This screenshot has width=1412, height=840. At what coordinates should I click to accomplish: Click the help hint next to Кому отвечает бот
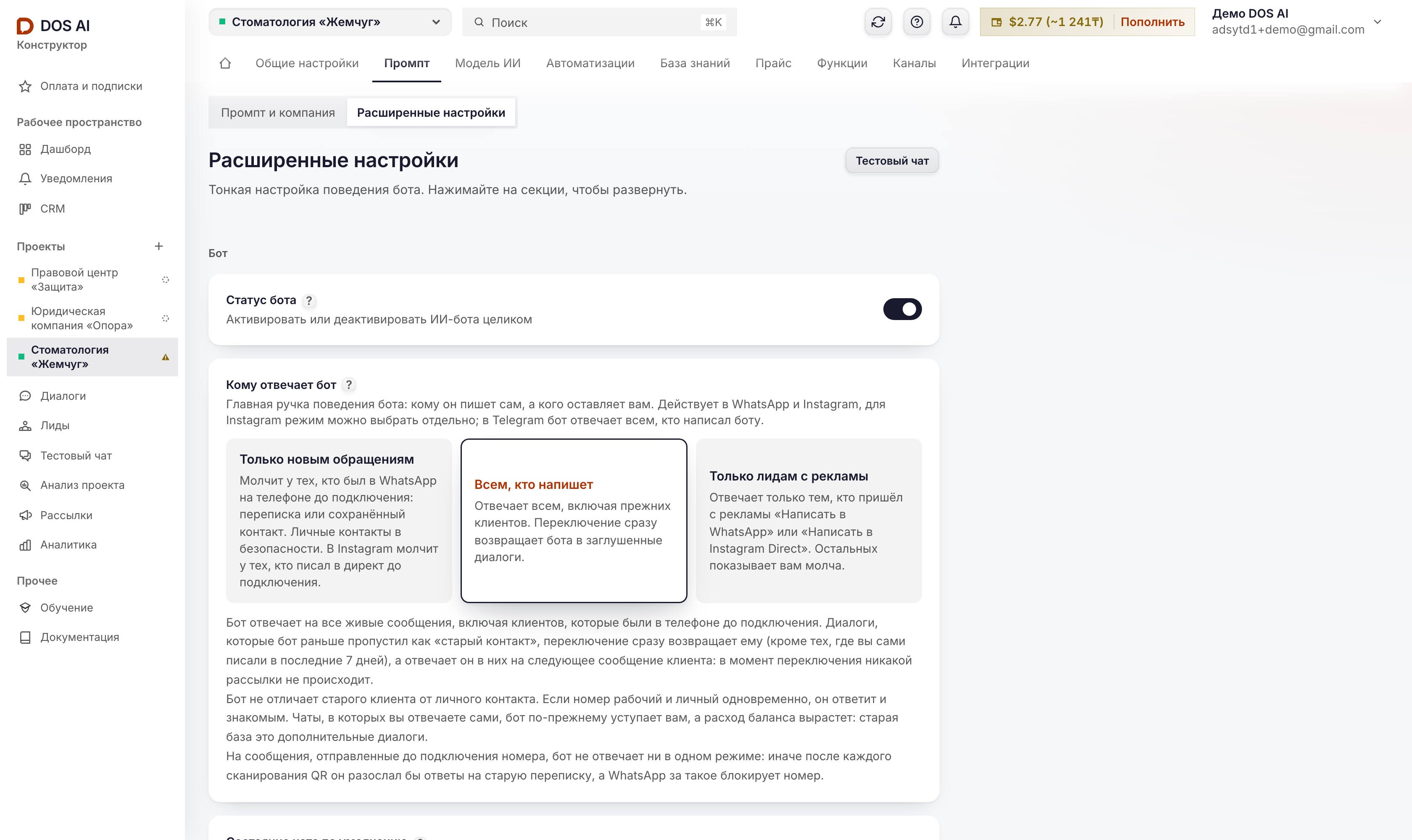(x=349, y=385)
